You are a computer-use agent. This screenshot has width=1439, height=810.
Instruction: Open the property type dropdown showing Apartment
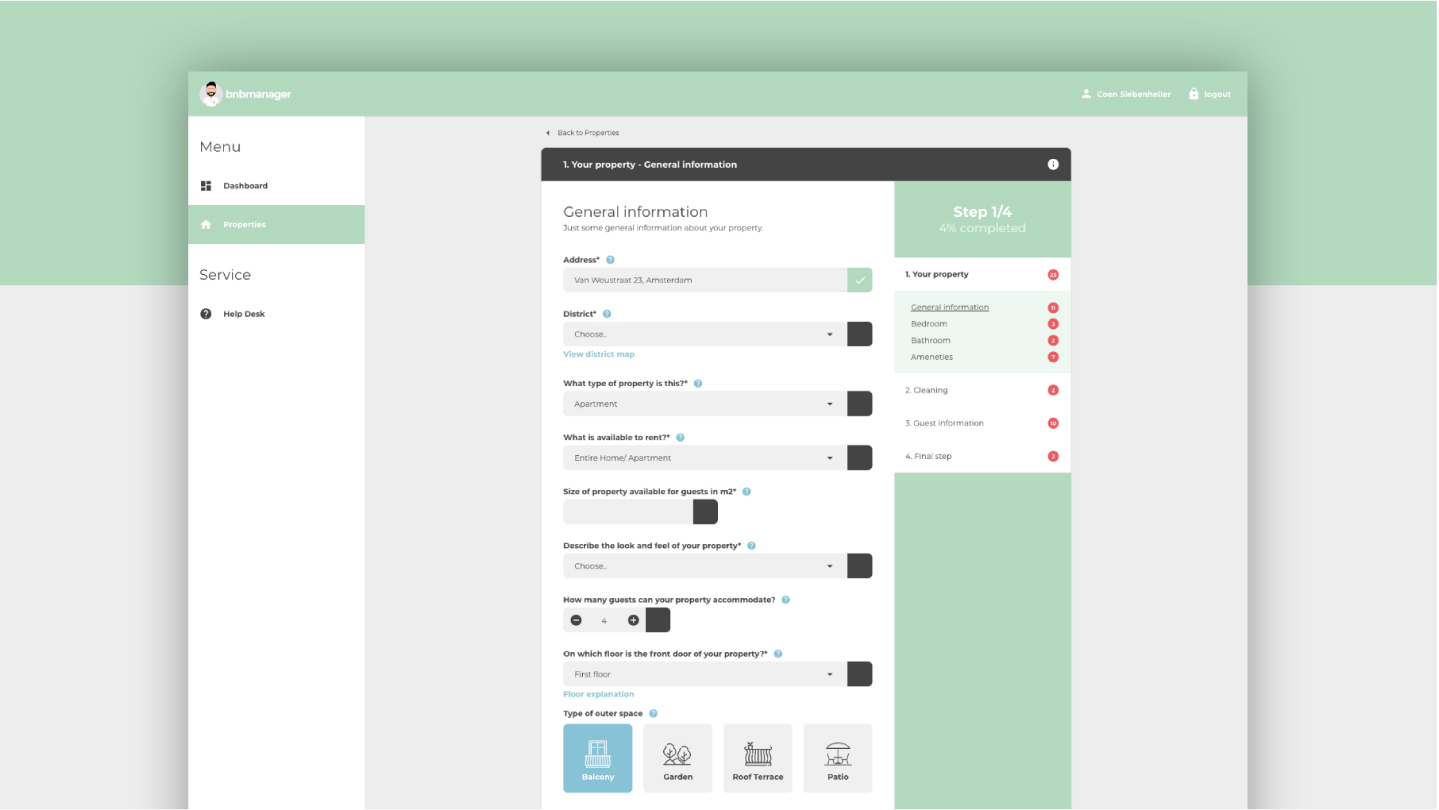pos(705,404)
